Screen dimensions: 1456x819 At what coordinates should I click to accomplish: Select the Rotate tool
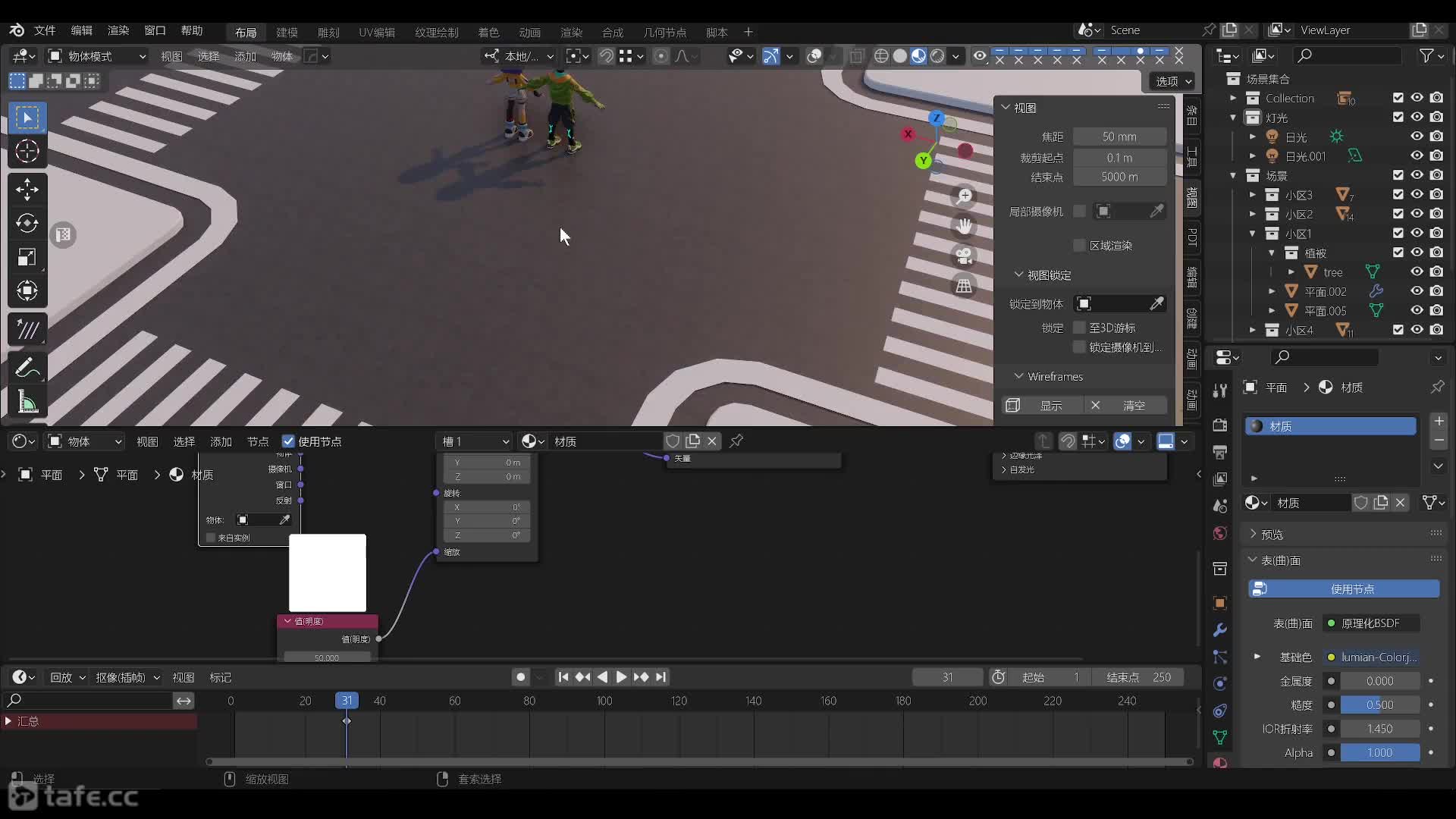coord(27,223)
